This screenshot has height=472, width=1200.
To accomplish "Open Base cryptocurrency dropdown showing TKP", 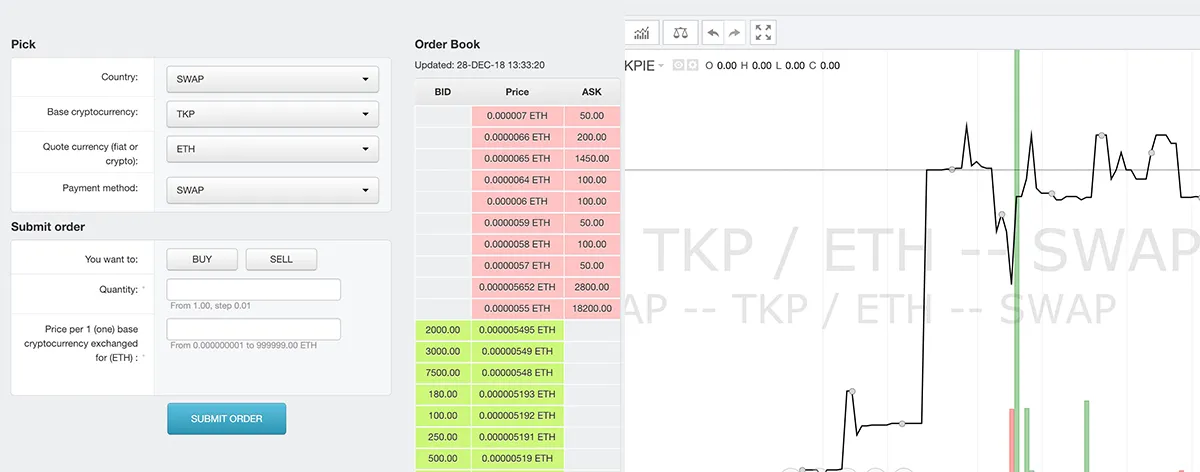I will pos(274,114).
